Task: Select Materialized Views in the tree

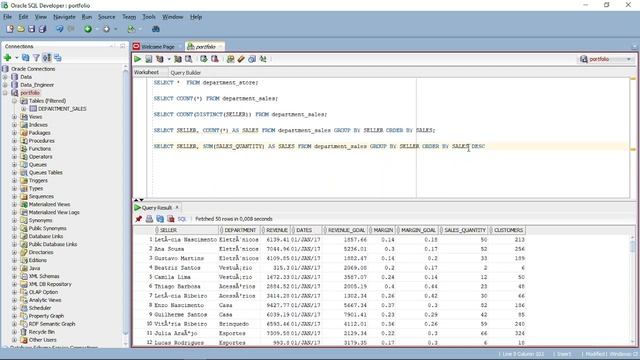Action: [49, 204]
